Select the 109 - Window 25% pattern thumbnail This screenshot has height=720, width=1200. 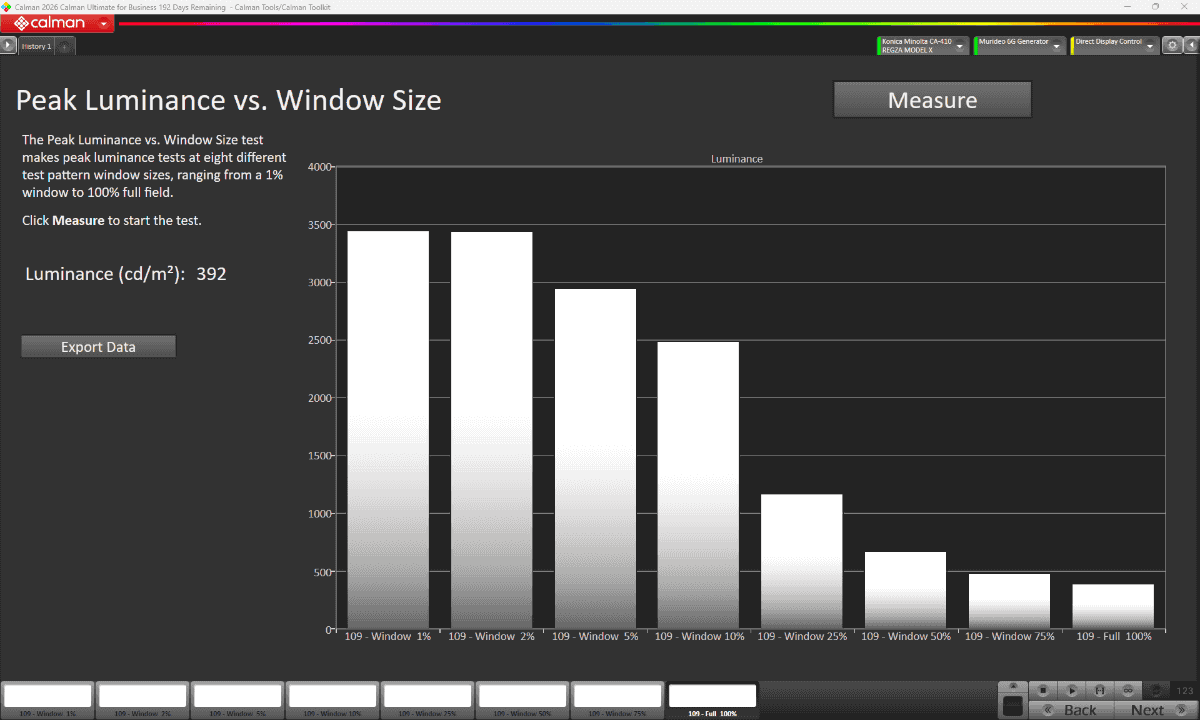coord(427,700)
